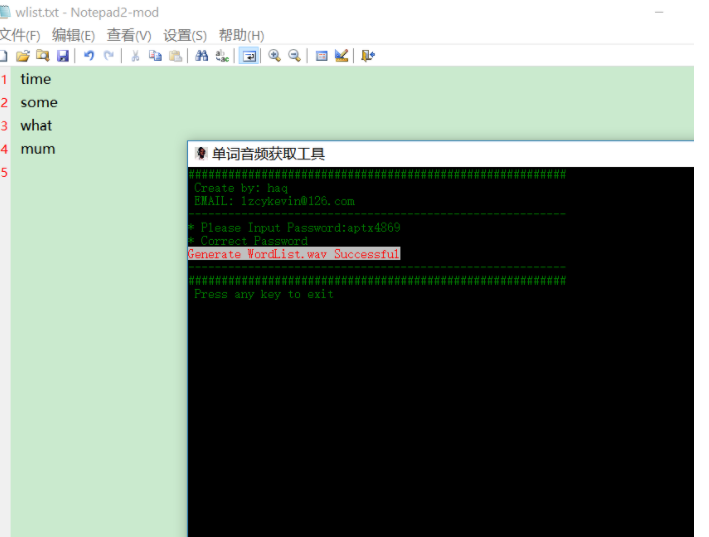The width and height of the screenshot is (709, 537).
Task: Click the 'Correct Password' console line
Action: 254,241
